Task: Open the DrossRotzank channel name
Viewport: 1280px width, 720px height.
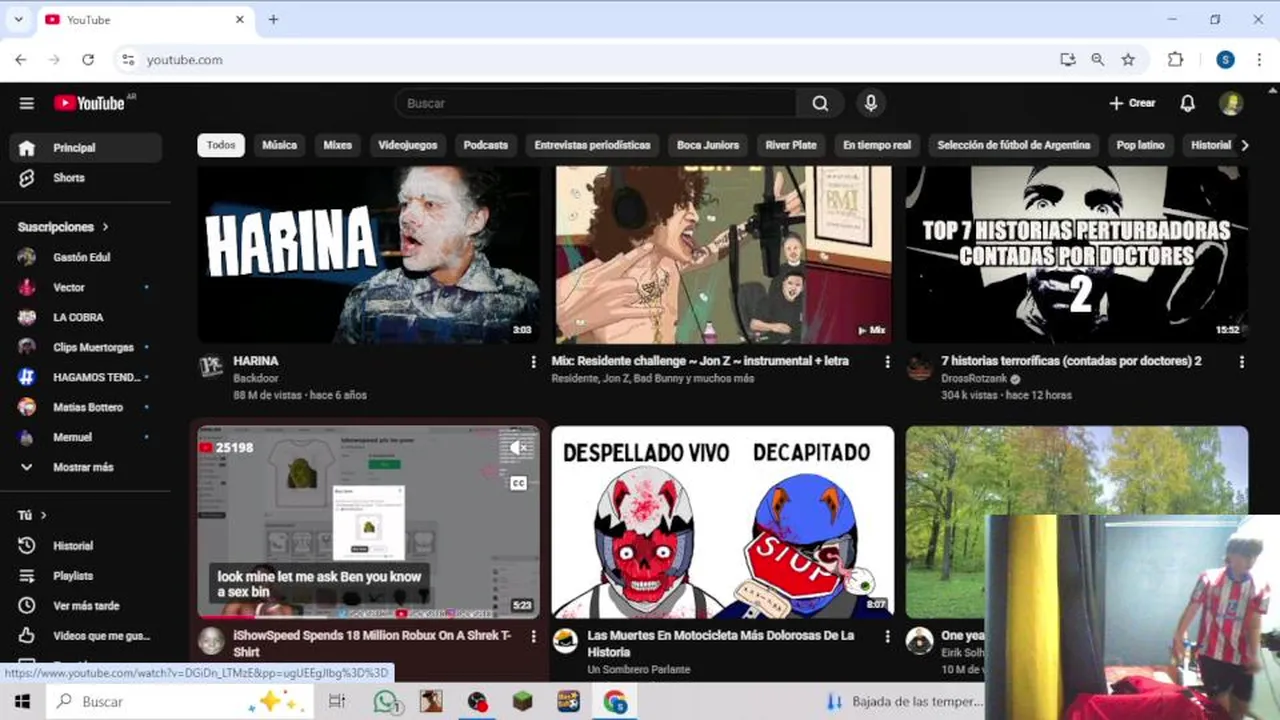Action: pos(975,379)
